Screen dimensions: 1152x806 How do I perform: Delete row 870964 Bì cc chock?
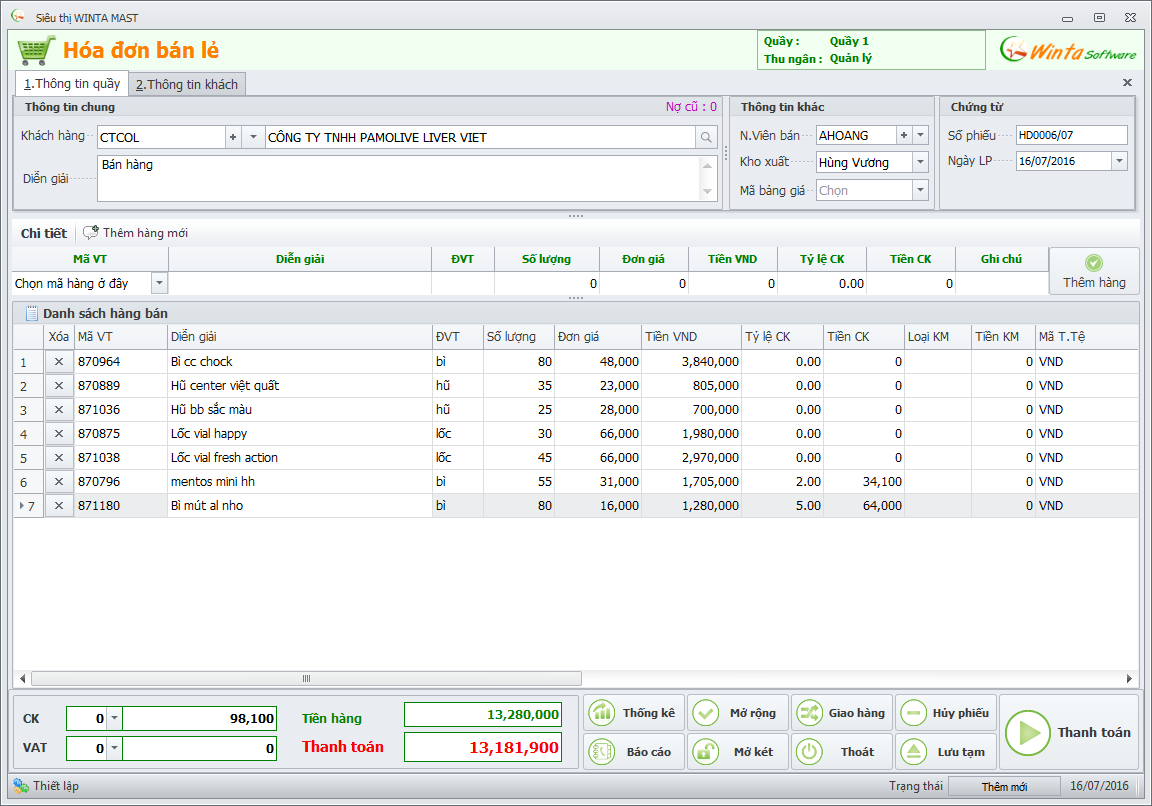59,361
